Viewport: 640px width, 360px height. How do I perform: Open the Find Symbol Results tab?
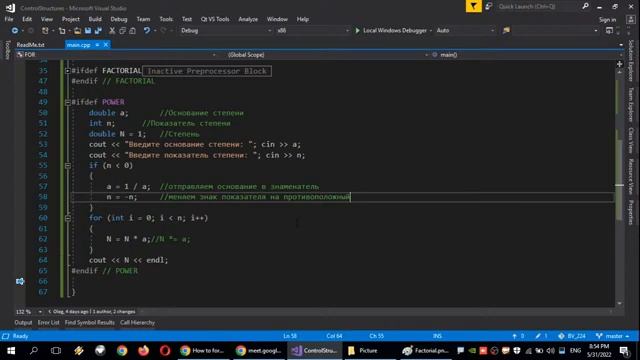(x=89, y=323)
